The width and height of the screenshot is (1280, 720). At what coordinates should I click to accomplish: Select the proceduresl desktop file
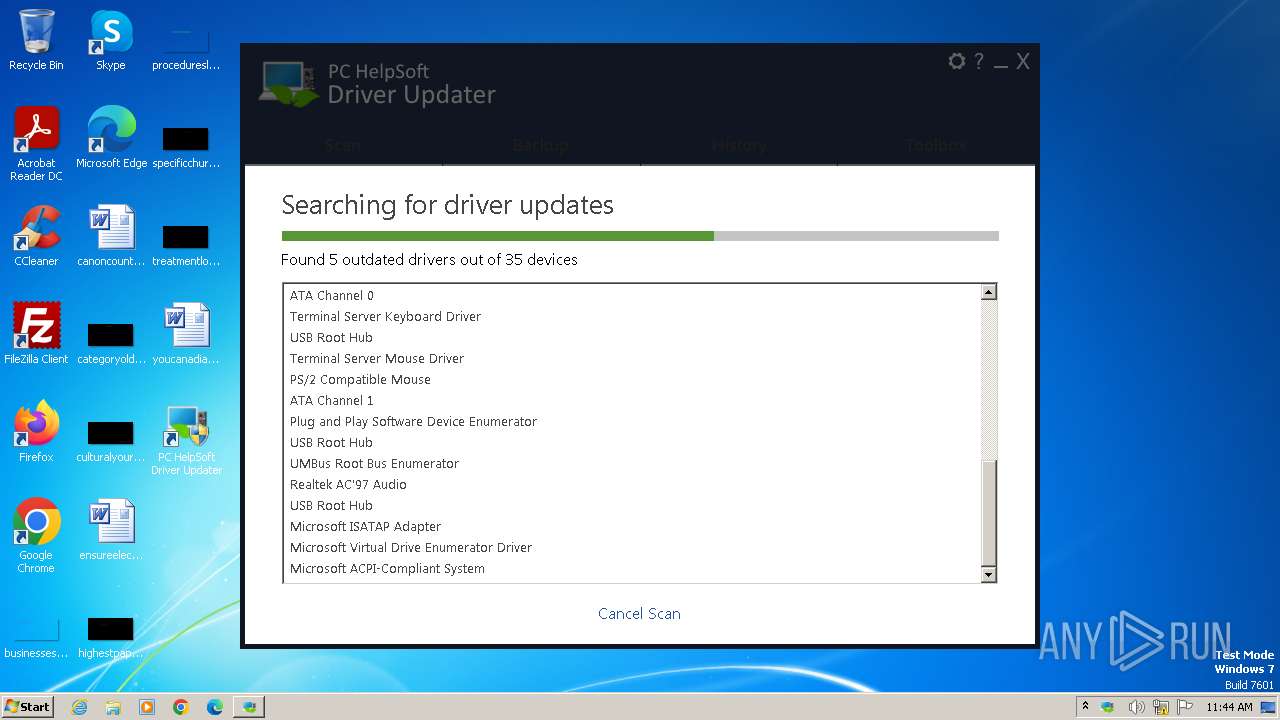(x=187, y=46)
